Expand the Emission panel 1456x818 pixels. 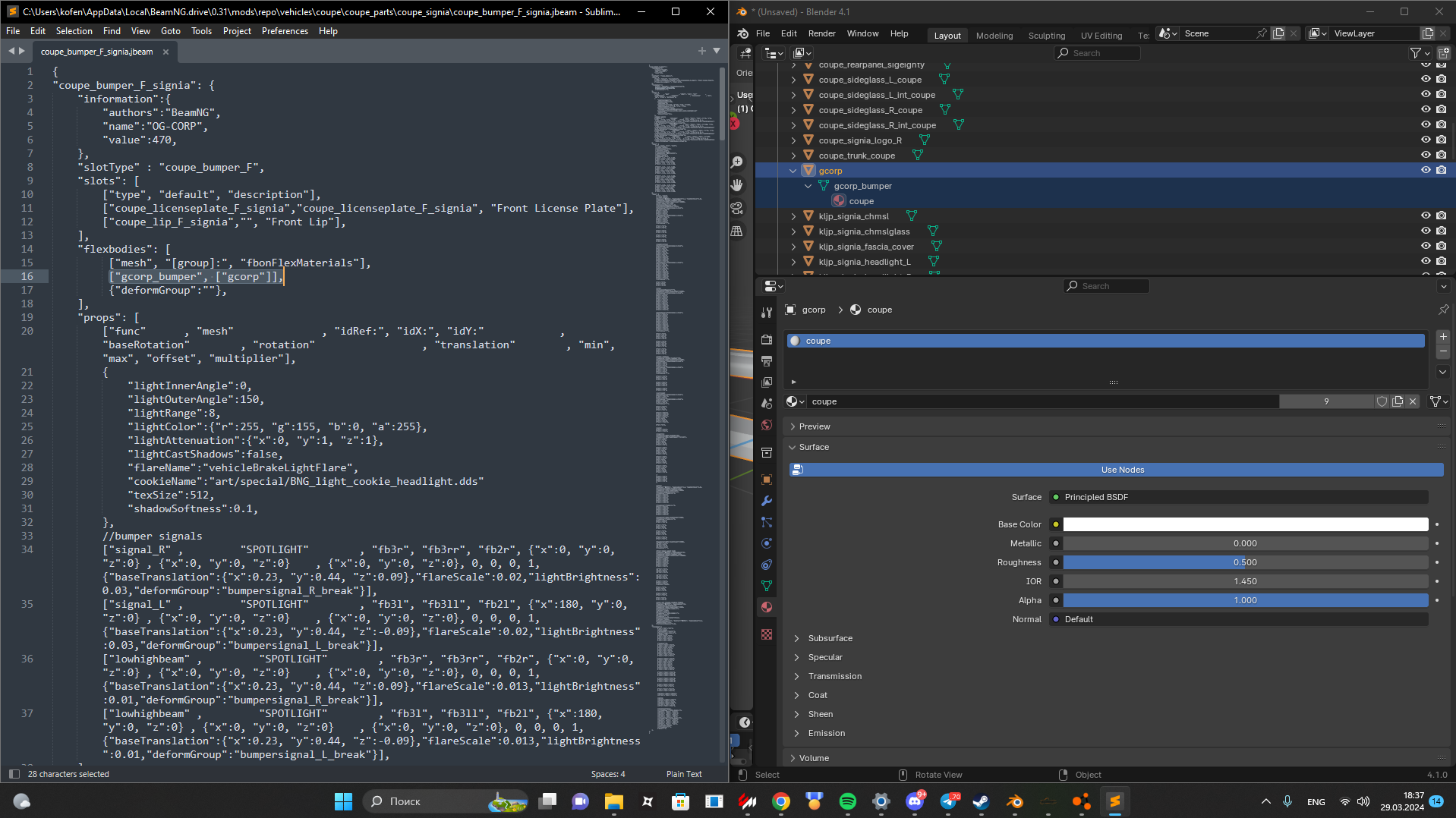pyautogui.click(x=826, y=733)
